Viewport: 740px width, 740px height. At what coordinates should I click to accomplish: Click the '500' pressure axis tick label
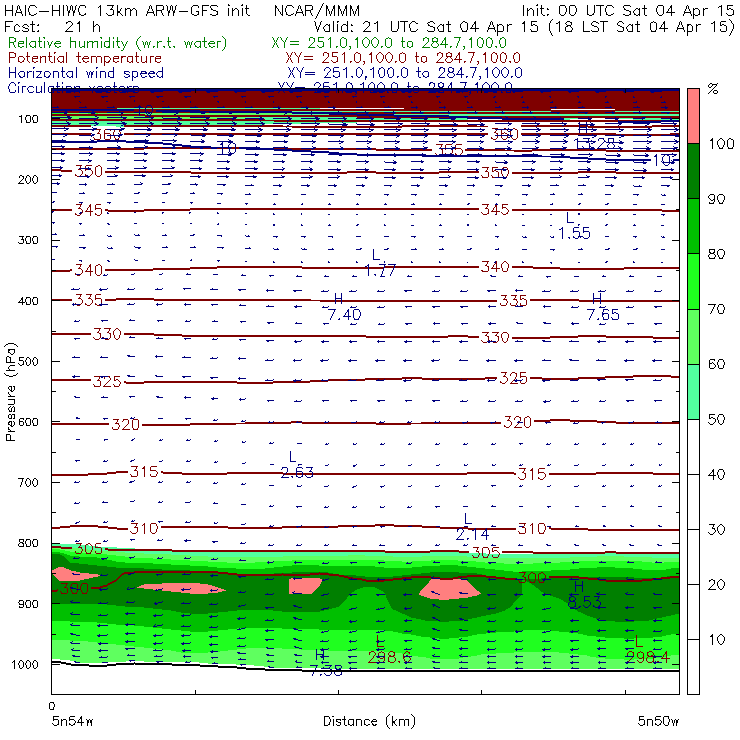pos(28,362)
